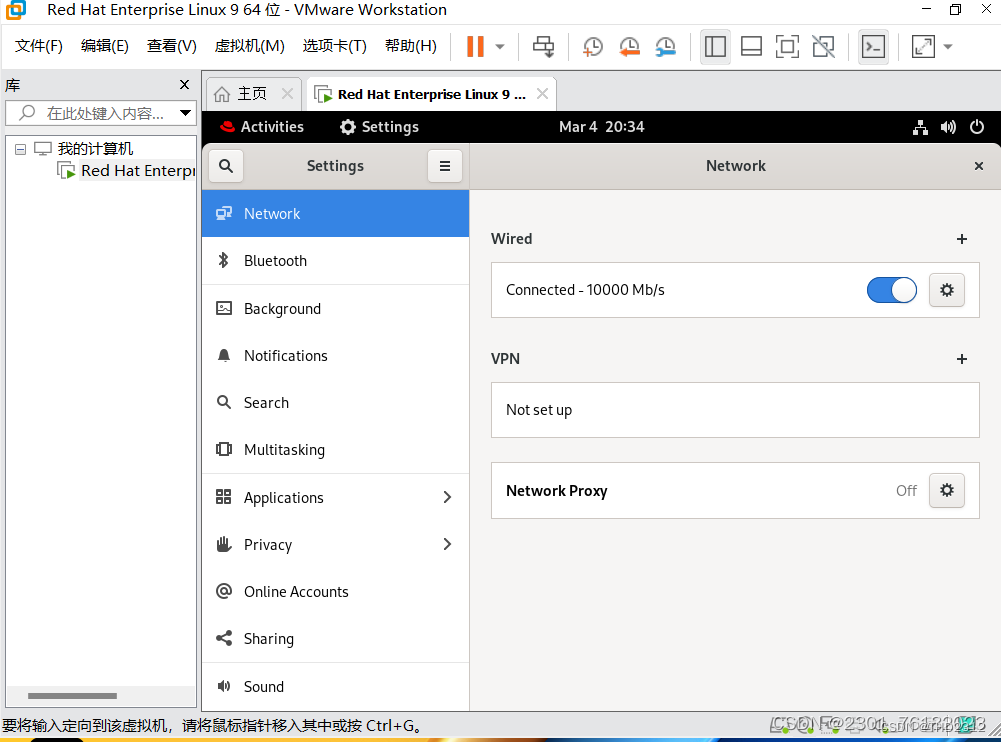1001x742 pixels.
Task: Select Bluetooth in the settings sidebar
Action: tap(335, 261)
